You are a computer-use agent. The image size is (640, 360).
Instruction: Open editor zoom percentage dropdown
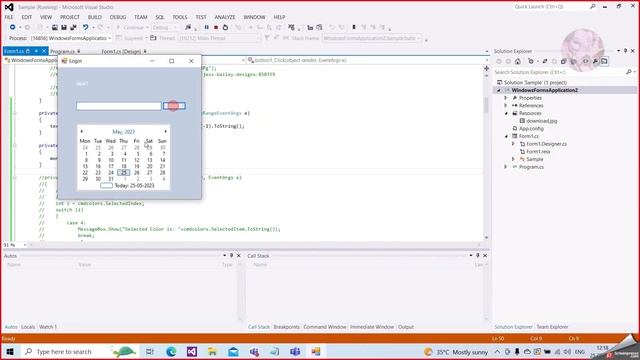(25, 245)
